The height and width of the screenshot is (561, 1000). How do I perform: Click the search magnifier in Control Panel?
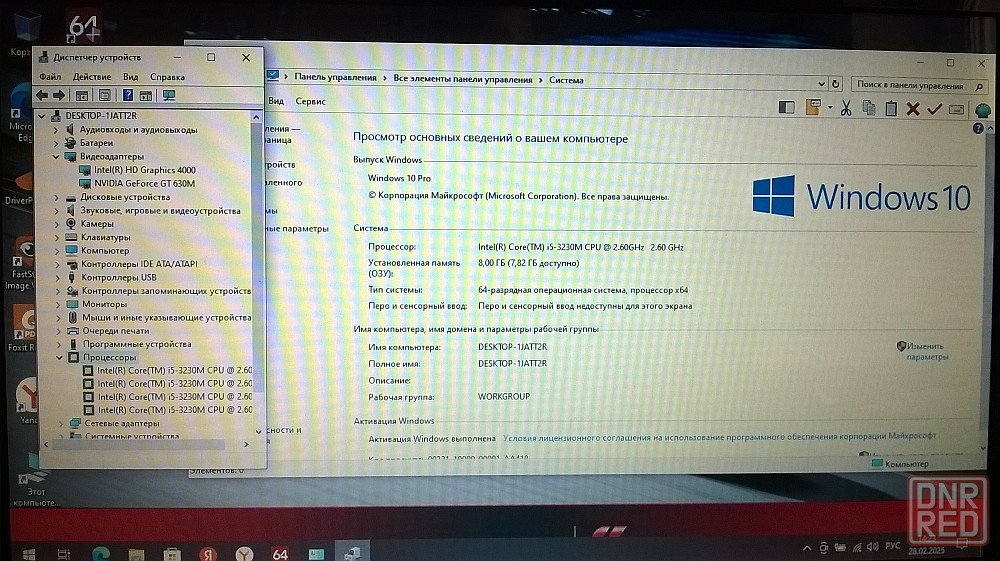[x=979, y=87]
